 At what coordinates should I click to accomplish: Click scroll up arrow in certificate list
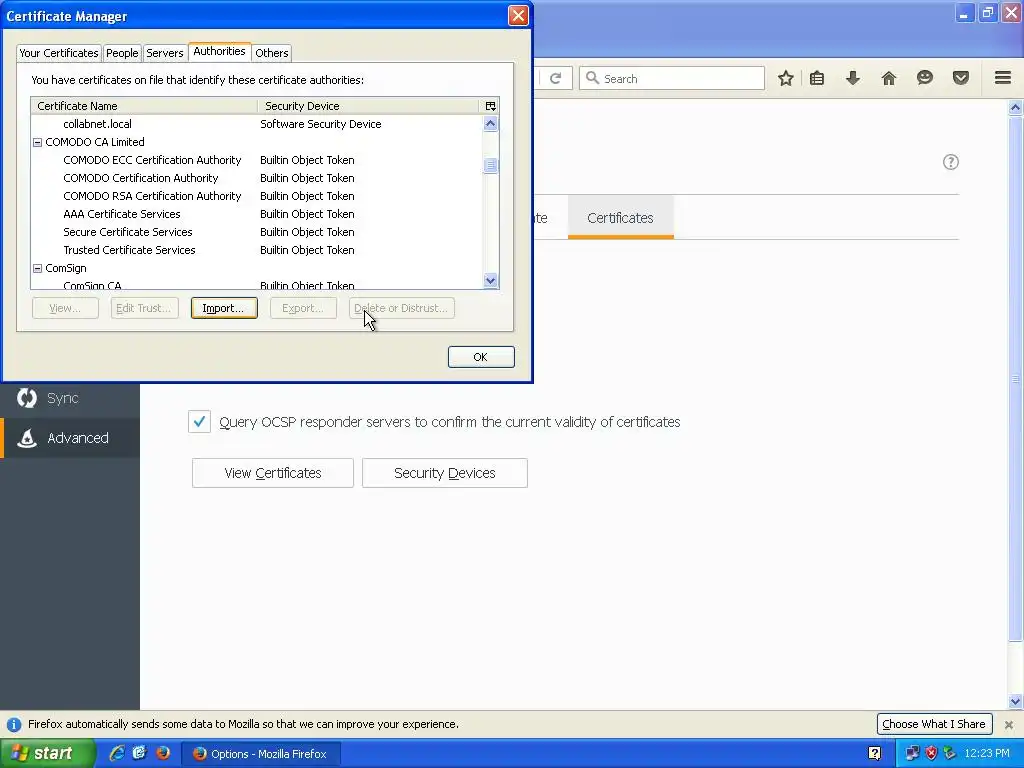tap(490, 123)
